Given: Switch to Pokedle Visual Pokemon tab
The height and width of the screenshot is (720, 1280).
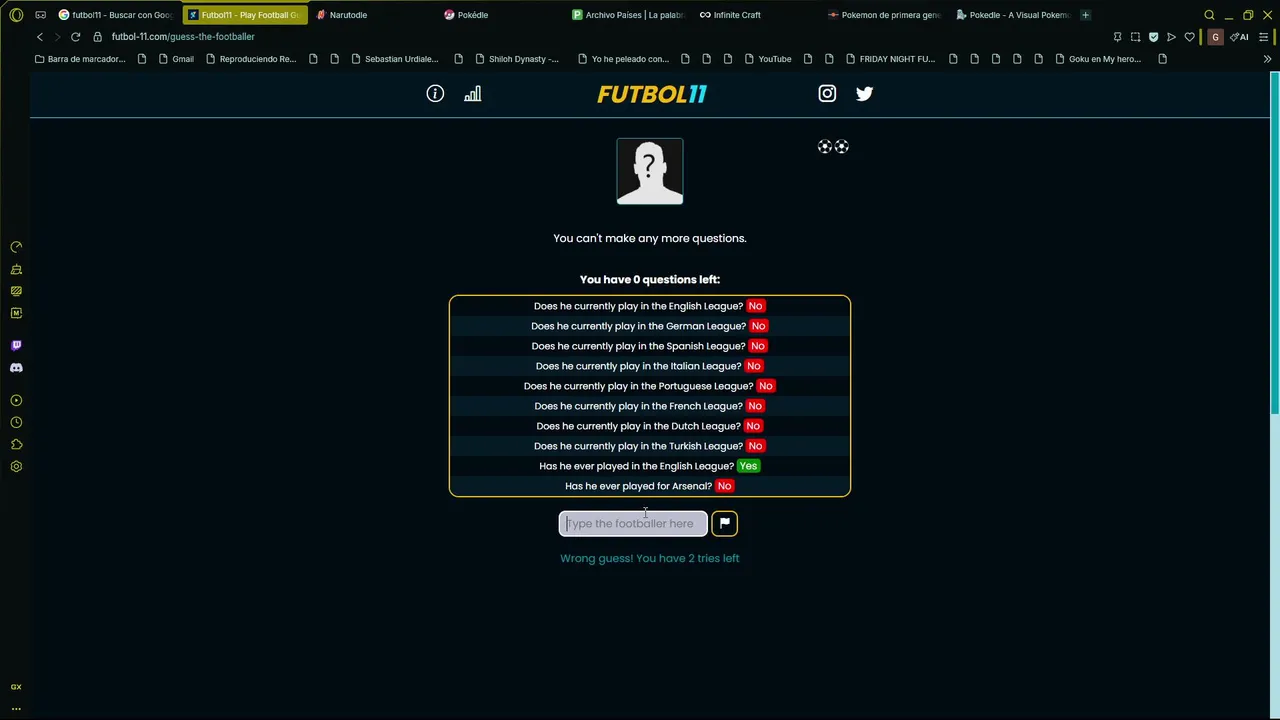Looking at the screenshot, I should [x=1013, y=15].
